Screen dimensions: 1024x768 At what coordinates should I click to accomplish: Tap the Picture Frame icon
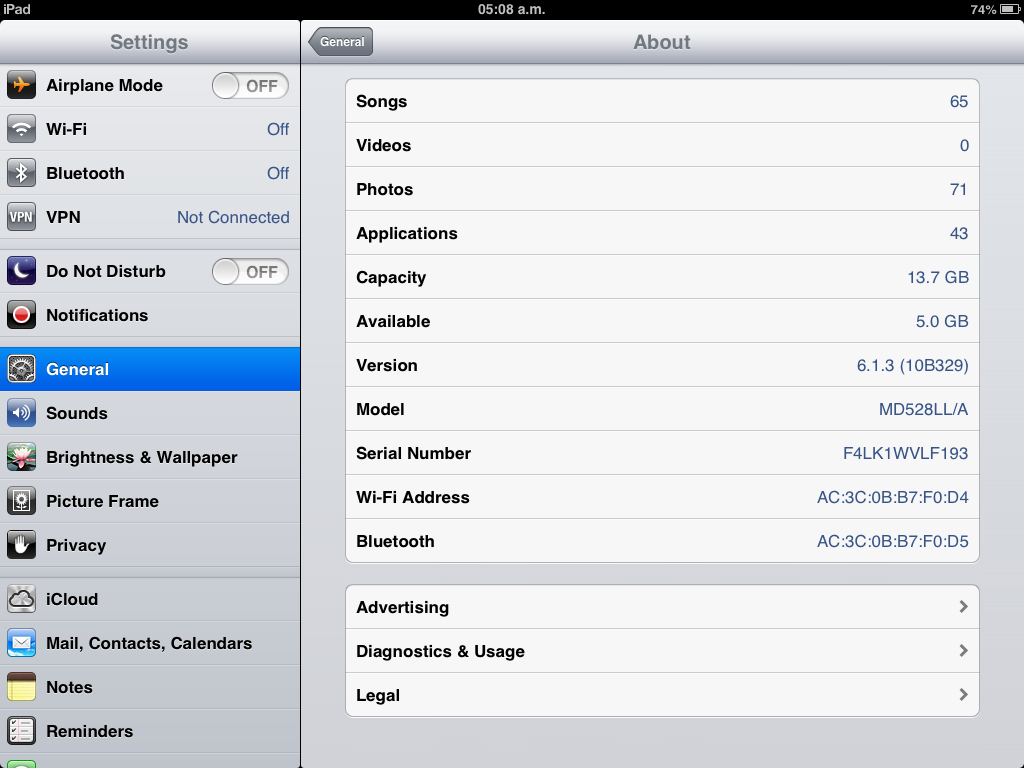pyautogui.click(x=22, y=501)
